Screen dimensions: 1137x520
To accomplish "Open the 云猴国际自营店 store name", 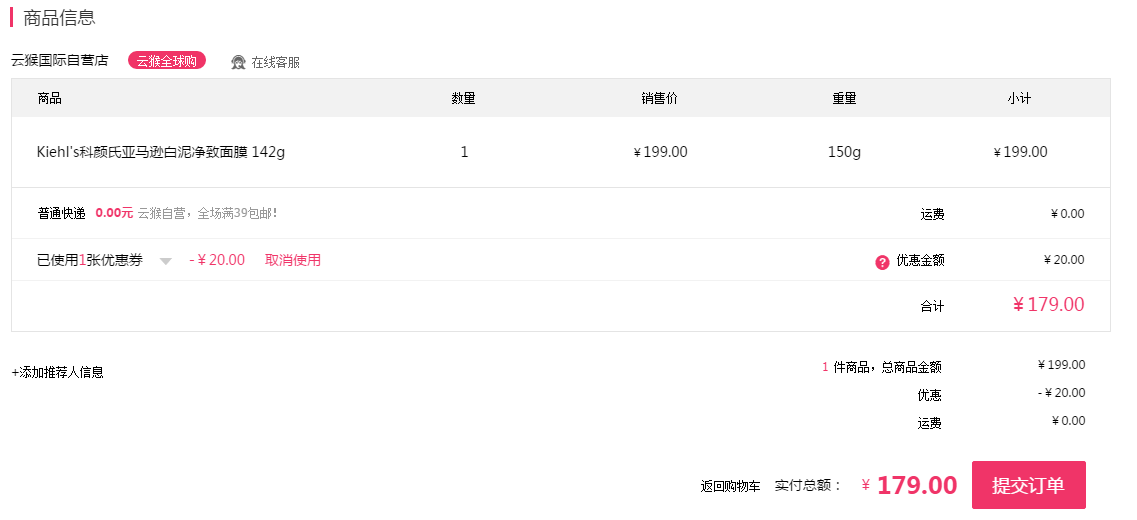I will point(59,60).
